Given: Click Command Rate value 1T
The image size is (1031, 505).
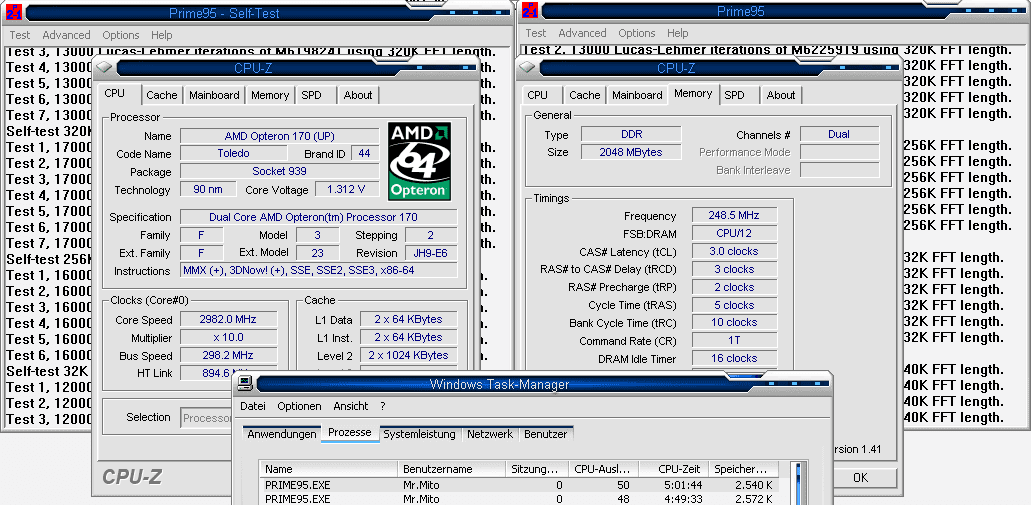Looking at the screenshot, I should pyautogui.click(x=734, y=341).
